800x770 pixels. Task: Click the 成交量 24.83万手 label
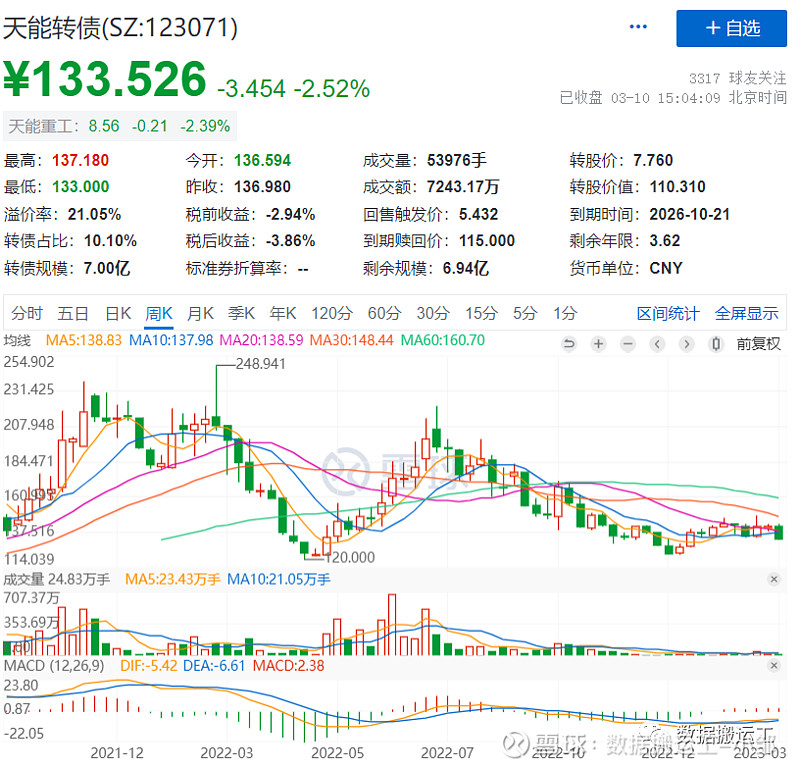[x=57, y=579]
